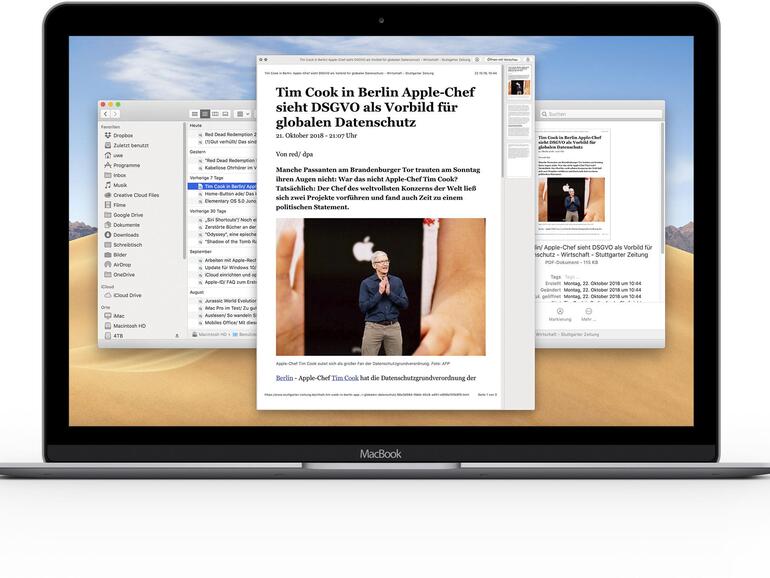The width and height of the screenshot is (770, 578).
Task: Eject the 4TB volume
Action: pyautogui.click(x=177, y=335)
